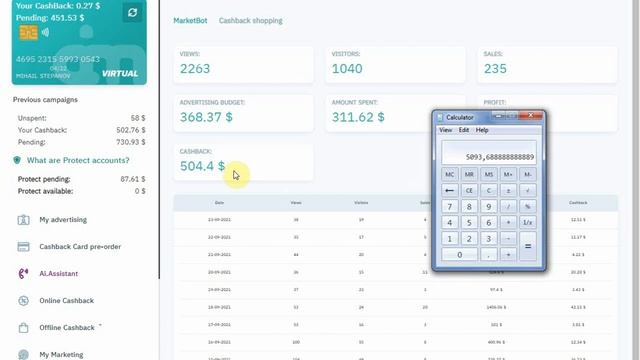Click the equals key in Calculator
The image size is (640, 360).
pos(527,246)
